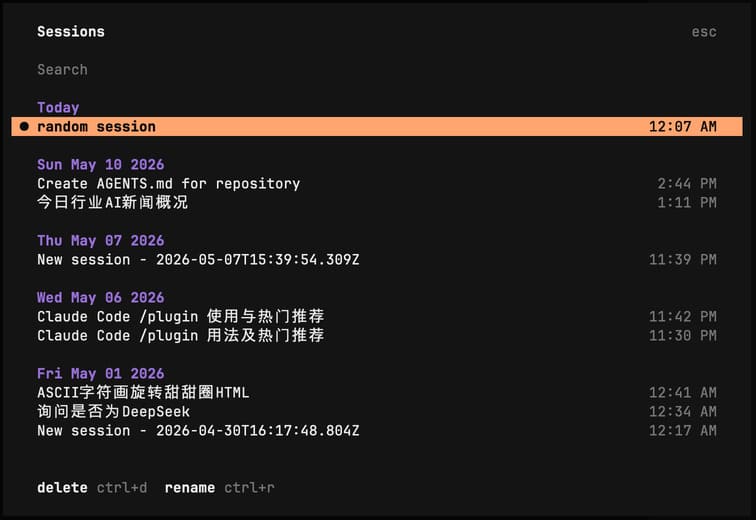The width and height of the screenshot is (756, 520).
Task: Click the ctrl+r shortcut hint
Action: click(249, 487)
